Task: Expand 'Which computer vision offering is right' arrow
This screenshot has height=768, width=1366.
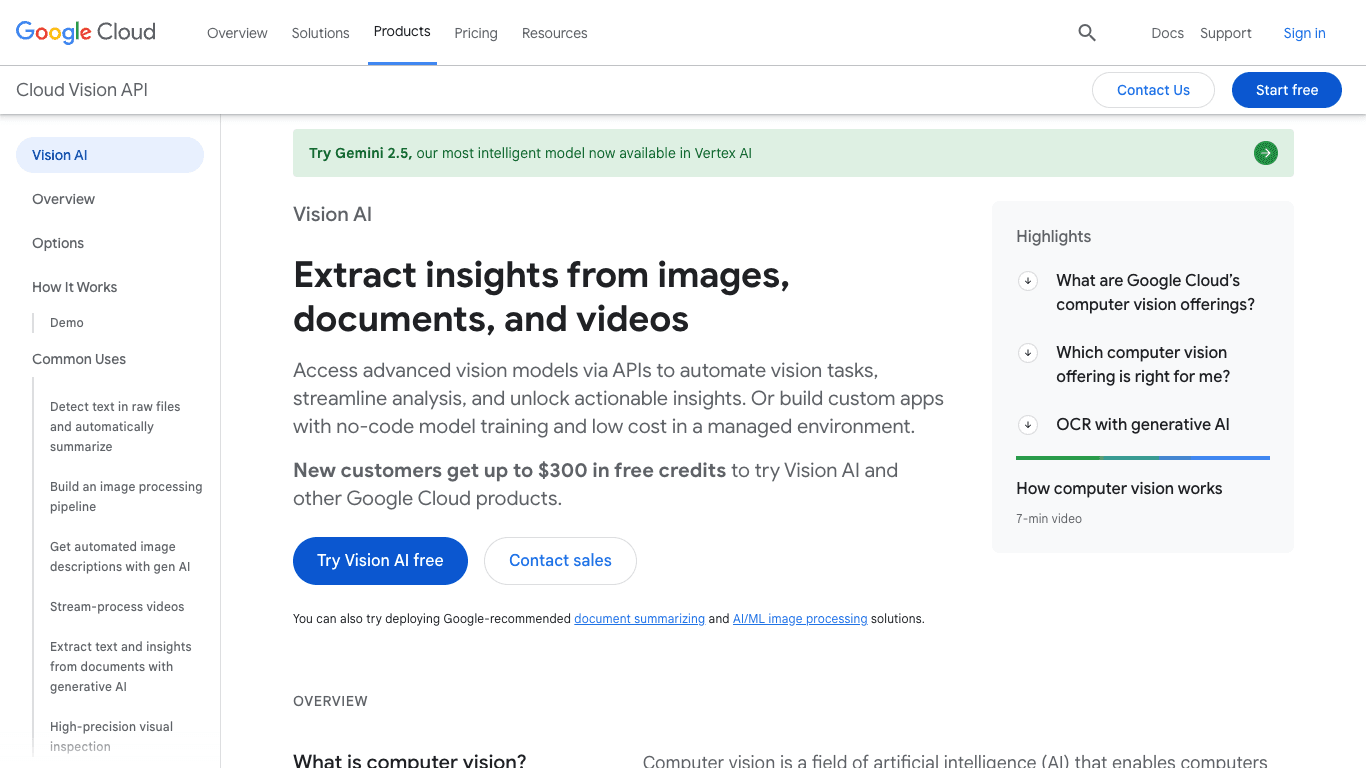Action: pyautogui.click(x=1027, y=353)
